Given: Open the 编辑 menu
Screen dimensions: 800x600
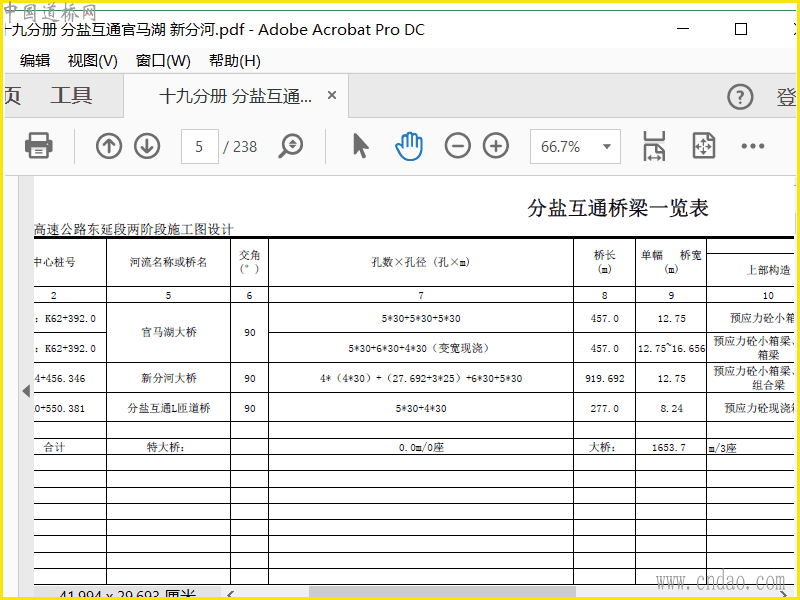Looking at the screenshot, I should pyautogui.click(x=35, y=61).
